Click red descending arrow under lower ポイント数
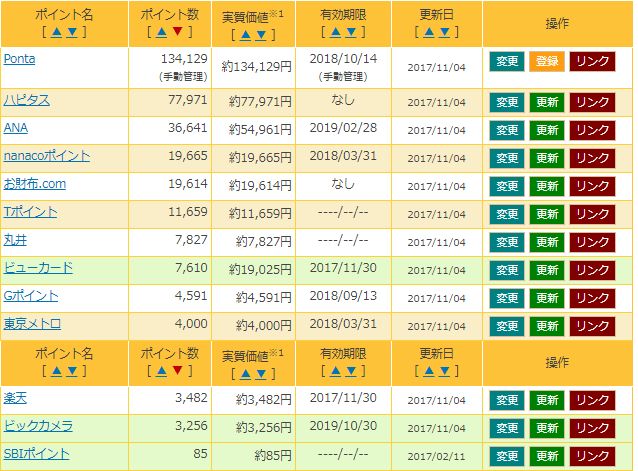Screen dimensions: 638x471 pos(177,370)
